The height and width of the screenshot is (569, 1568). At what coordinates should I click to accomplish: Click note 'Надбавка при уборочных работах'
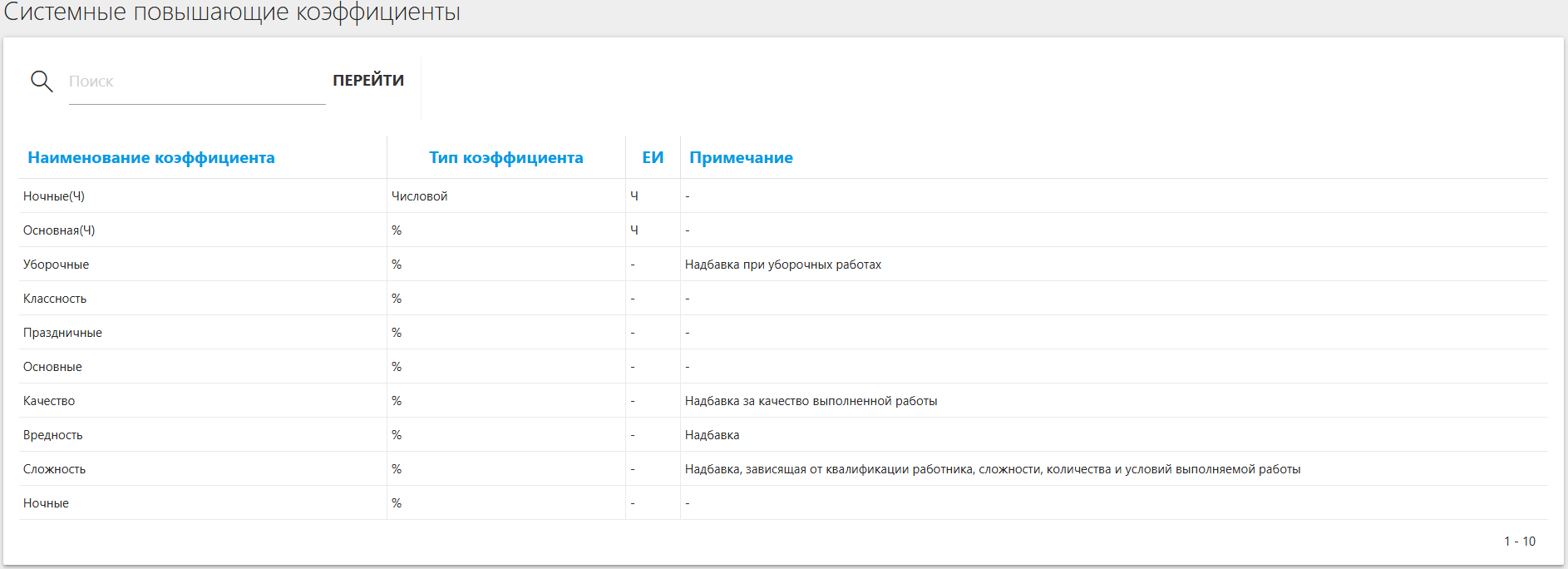782,265
